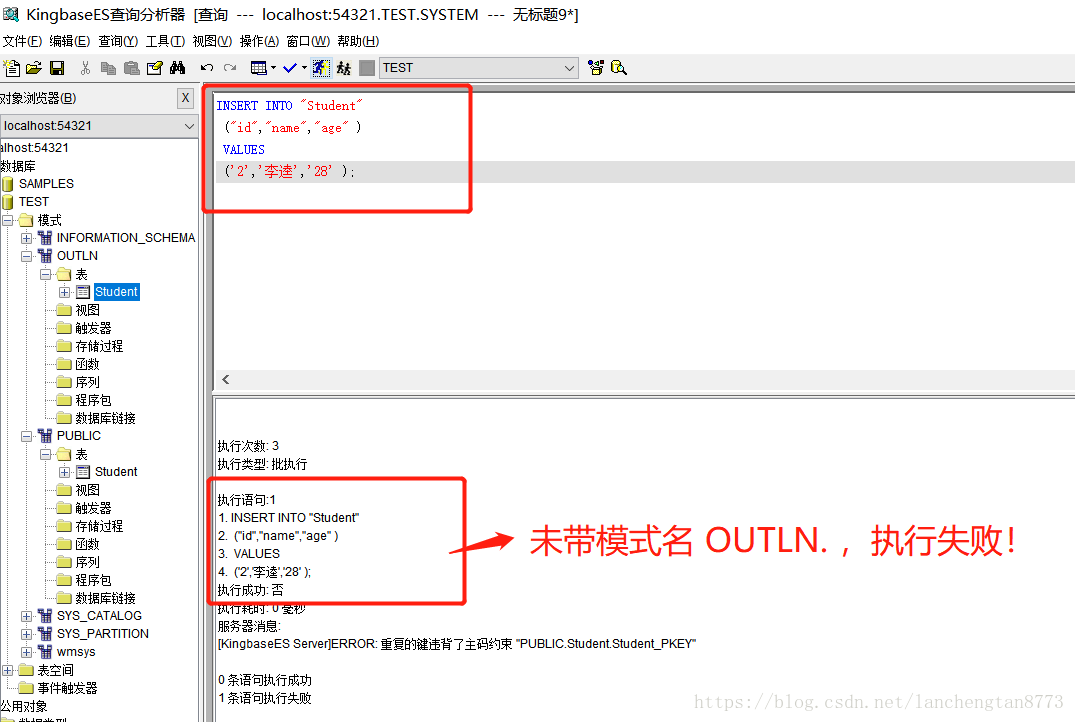The width and height of the screenshot is (1075, 722).
Task: Expand the INFORMATION_SCHEMA schema
Action: [x=26, y=238]
